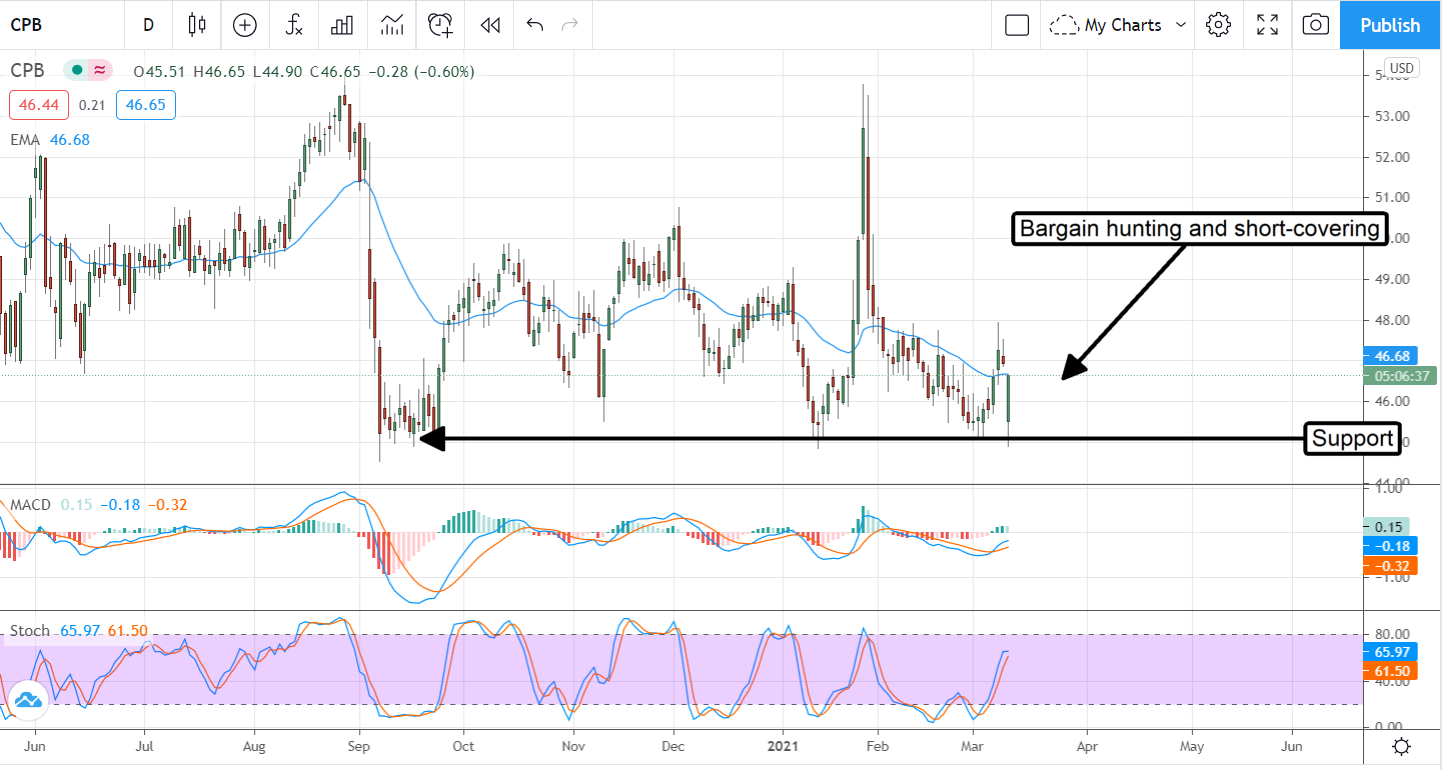Create an alert with the alarm clock icon
Screen dimensions: 1442x770
(x=441, y=25)
